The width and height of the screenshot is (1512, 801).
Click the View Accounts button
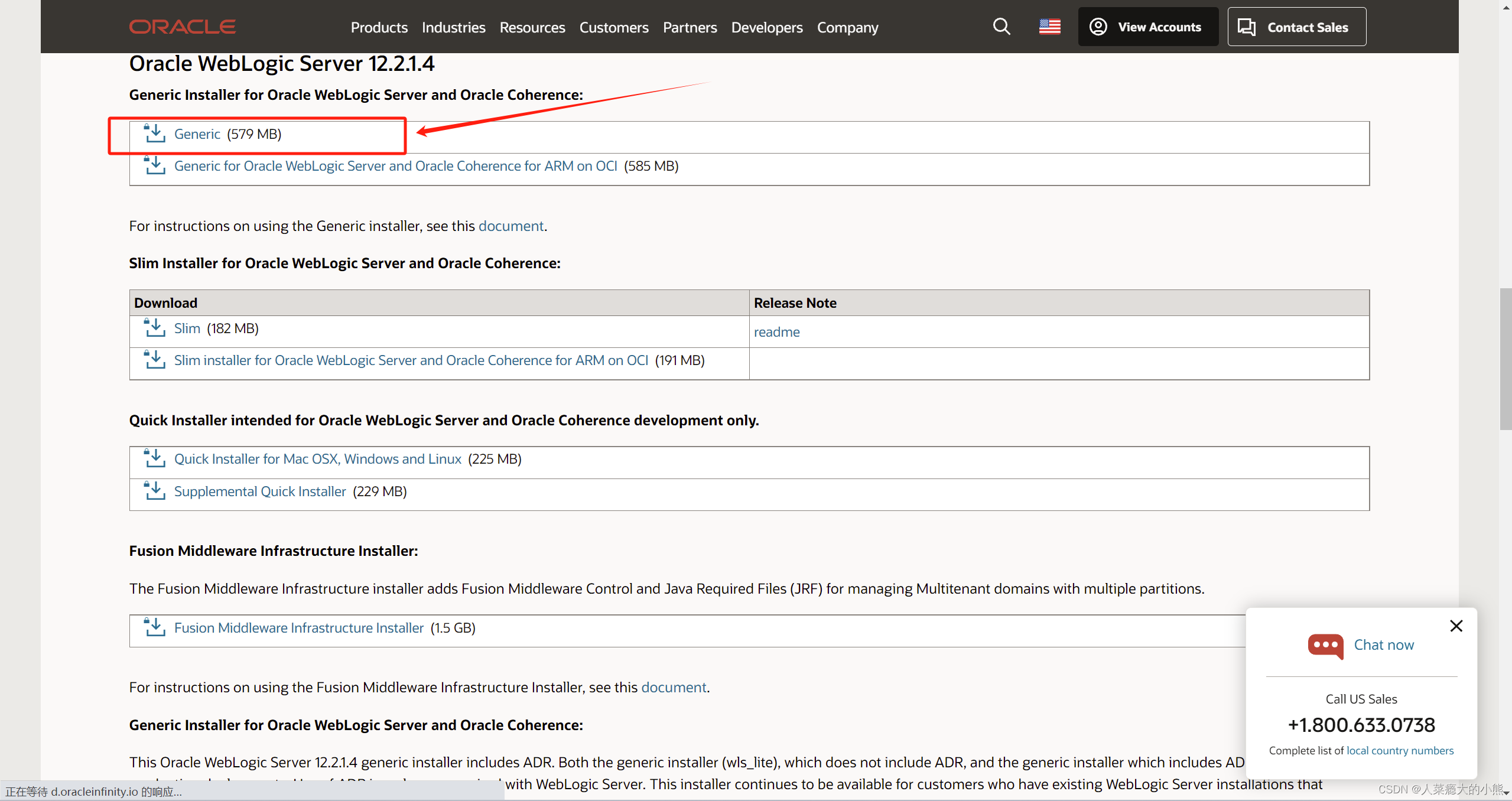1147,27
